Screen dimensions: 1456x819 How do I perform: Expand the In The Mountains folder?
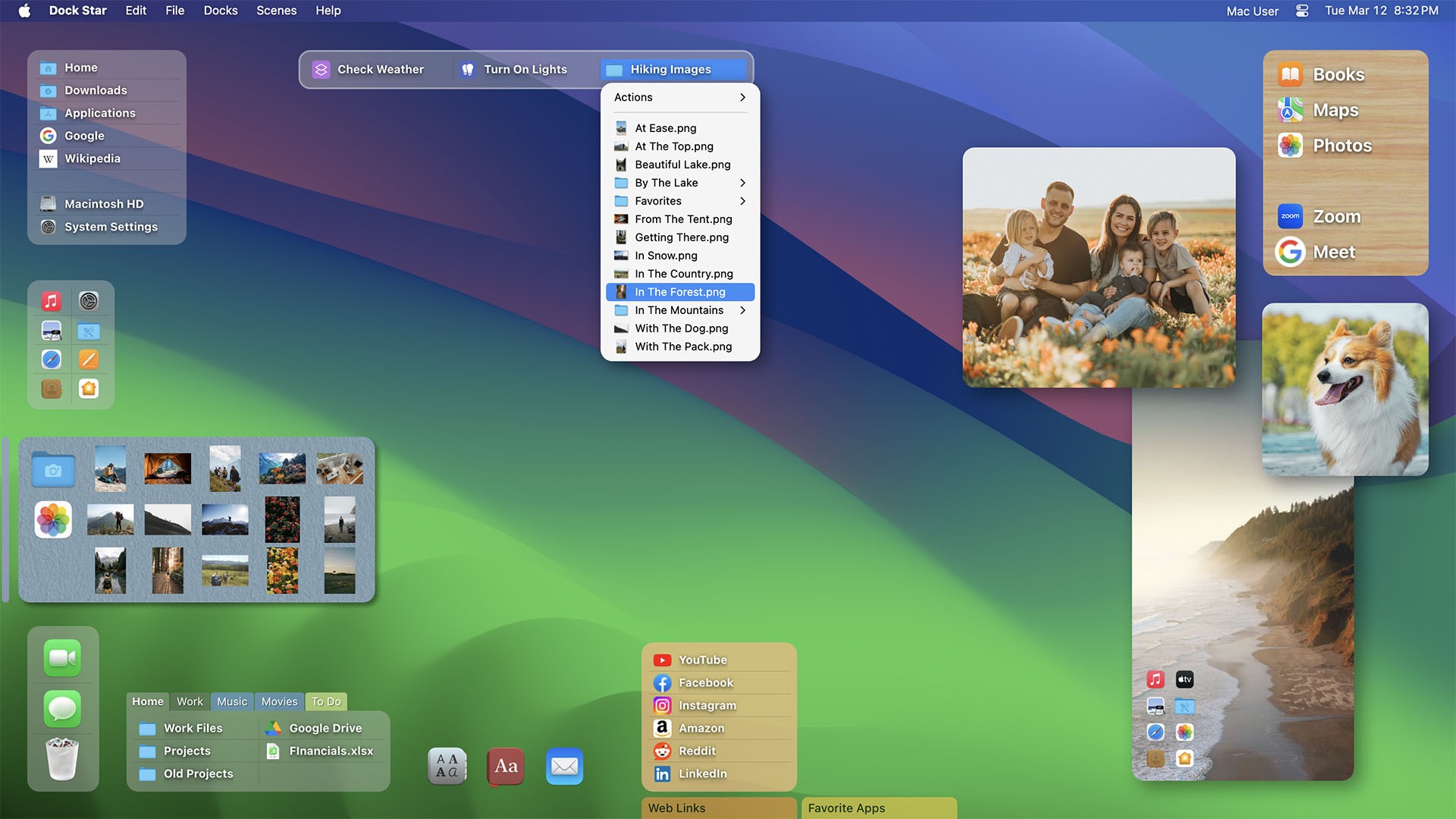click(x=680, y=310)
